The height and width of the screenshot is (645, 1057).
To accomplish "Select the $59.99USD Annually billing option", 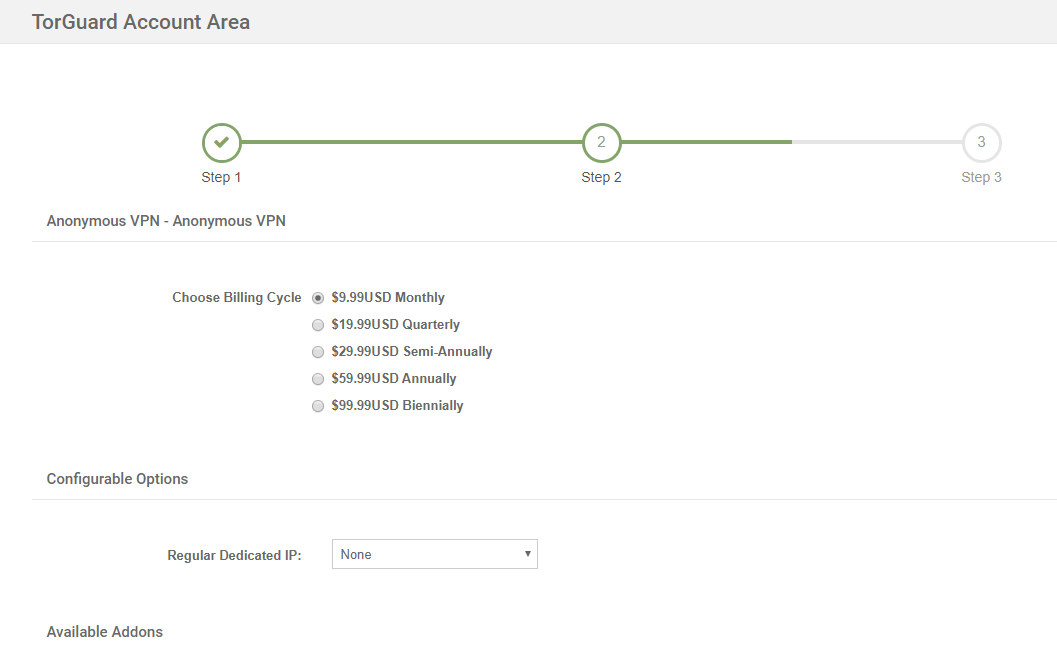I will point(318,379).
